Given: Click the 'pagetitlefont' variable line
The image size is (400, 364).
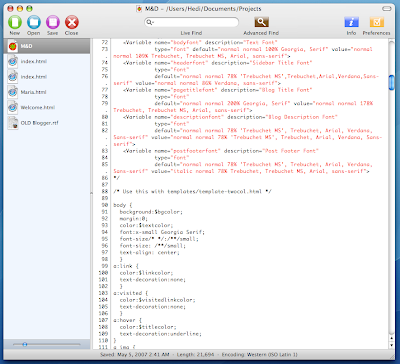Looking at the screenshot, I should click(217, 90).
